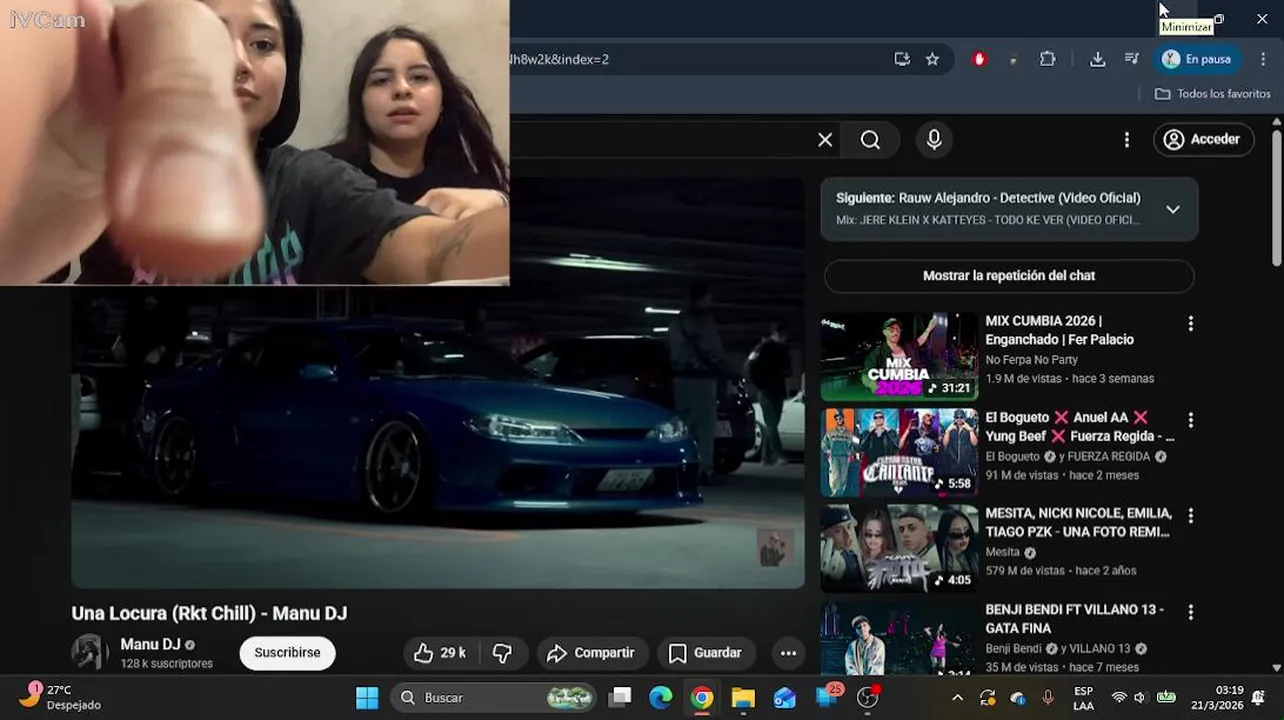Open options for MIX CUMBIA 2026 video
The image size is (1284, 720).
[x=1190, y=324]
